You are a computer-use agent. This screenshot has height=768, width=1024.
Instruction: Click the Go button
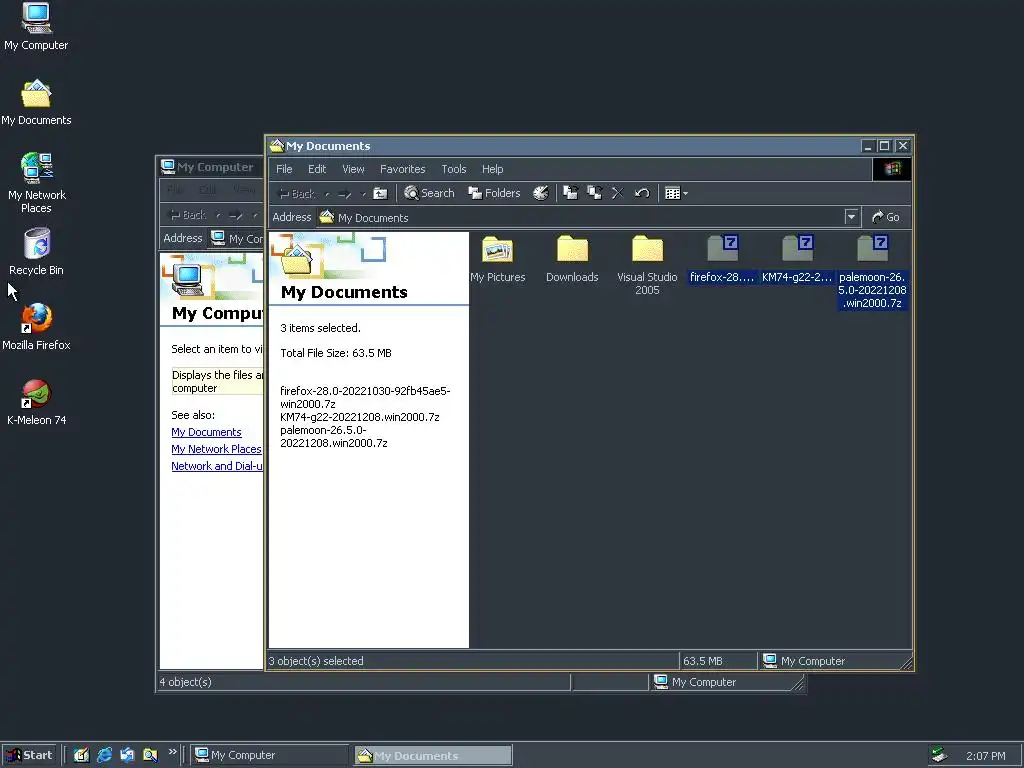(x=886, y=217)
